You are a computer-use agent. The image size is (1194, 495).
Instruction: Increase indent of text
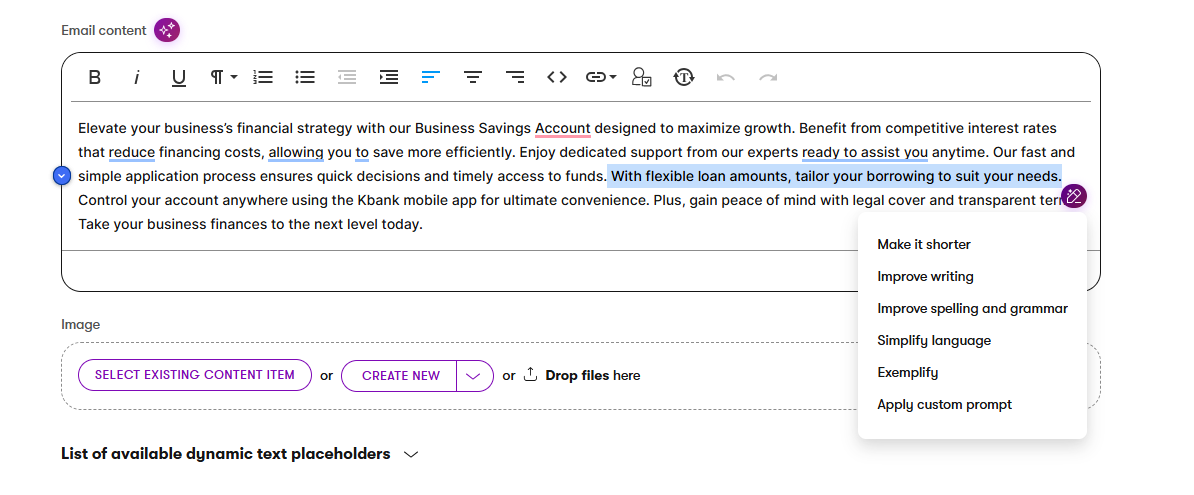click(x=389, y=78)
